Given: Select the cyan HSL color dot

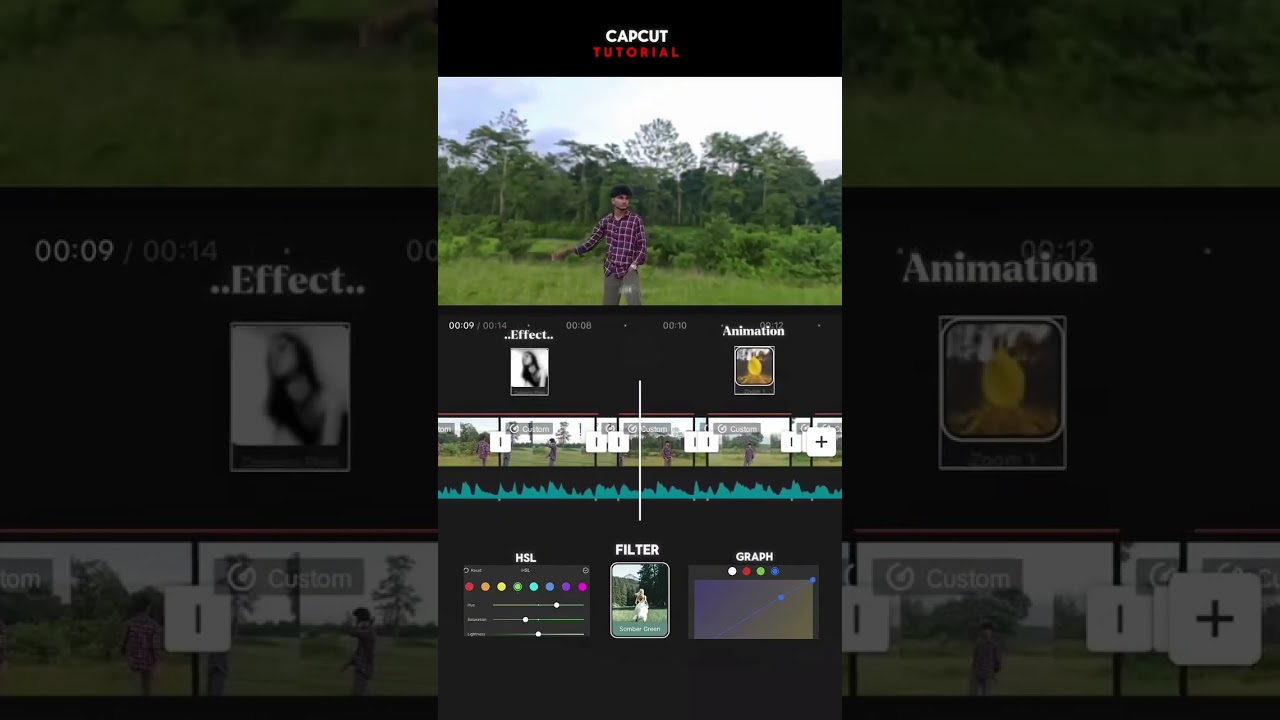Looking at the screenshot, I should 534,587.
